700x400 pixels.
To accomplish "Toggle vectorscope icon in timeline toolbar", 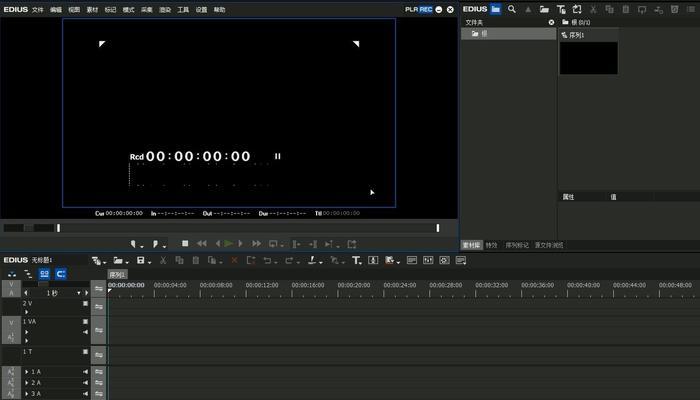I will point(444,260).
